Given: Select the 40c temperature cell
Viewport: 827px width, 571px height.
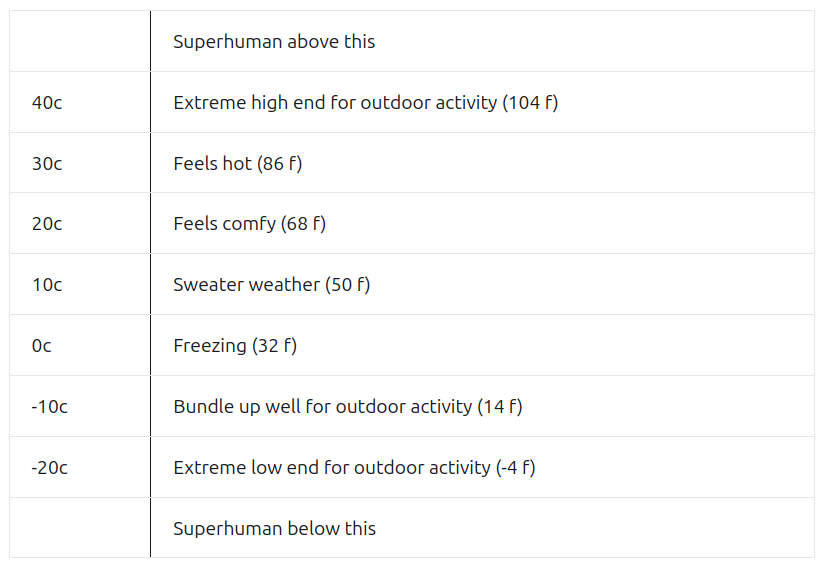Looking at the screenshot, I should pos(47,103).
